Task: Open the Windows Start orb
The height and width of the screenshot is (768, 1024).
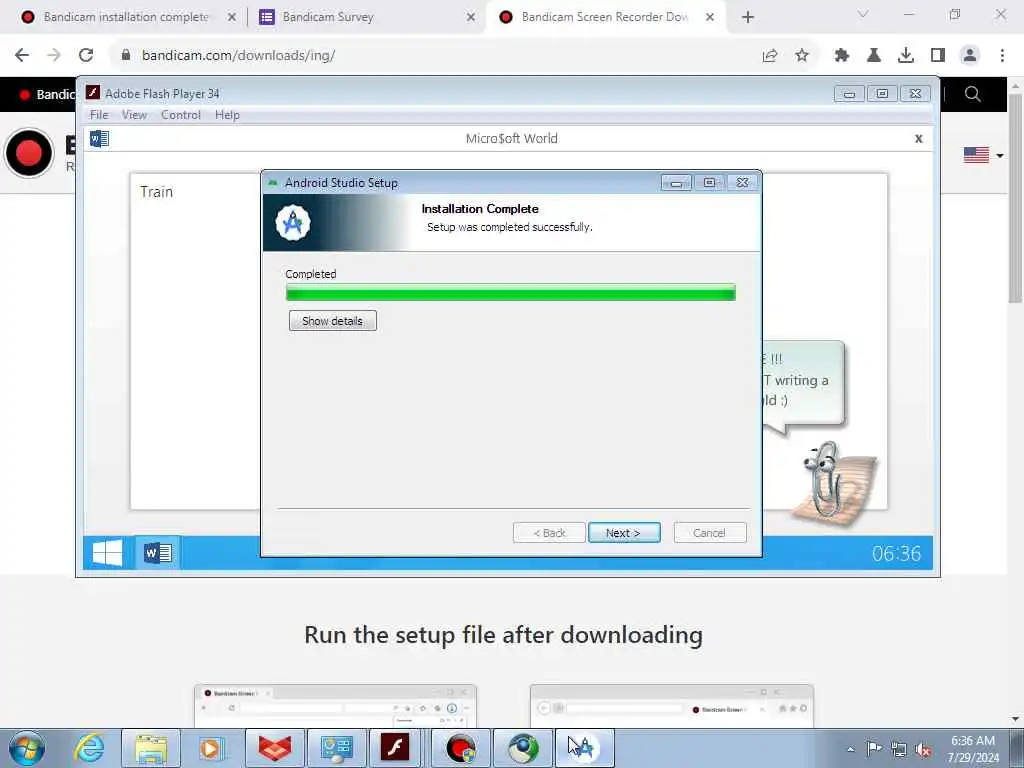Action: tap(26, 748)
